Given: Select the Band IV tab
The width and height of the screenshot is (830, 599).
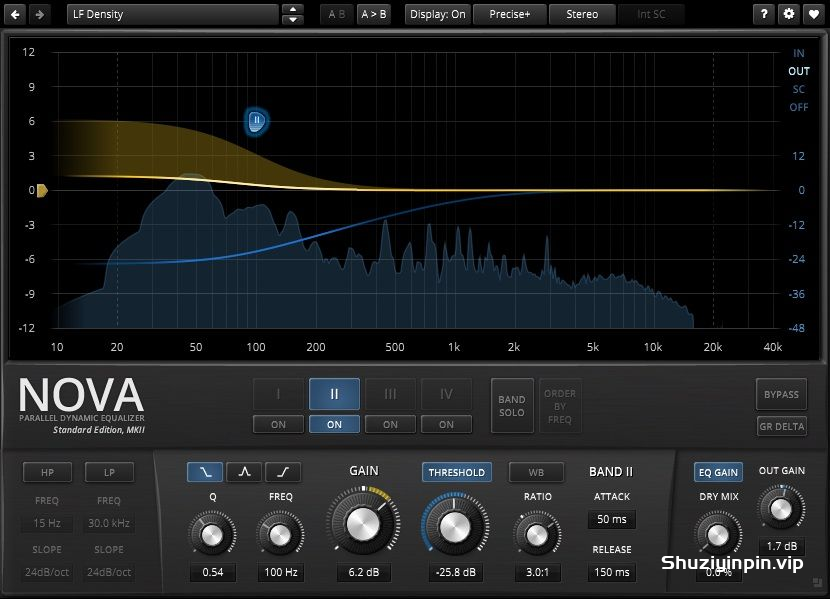Looking at the screenshot, I should [446, 394].
